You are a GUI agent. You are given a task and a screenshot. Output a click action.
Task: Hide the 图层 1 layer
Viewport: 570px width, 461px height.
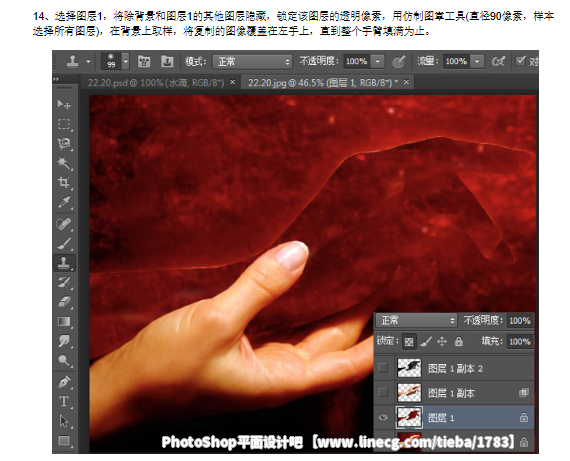click(x=384, y=417)
